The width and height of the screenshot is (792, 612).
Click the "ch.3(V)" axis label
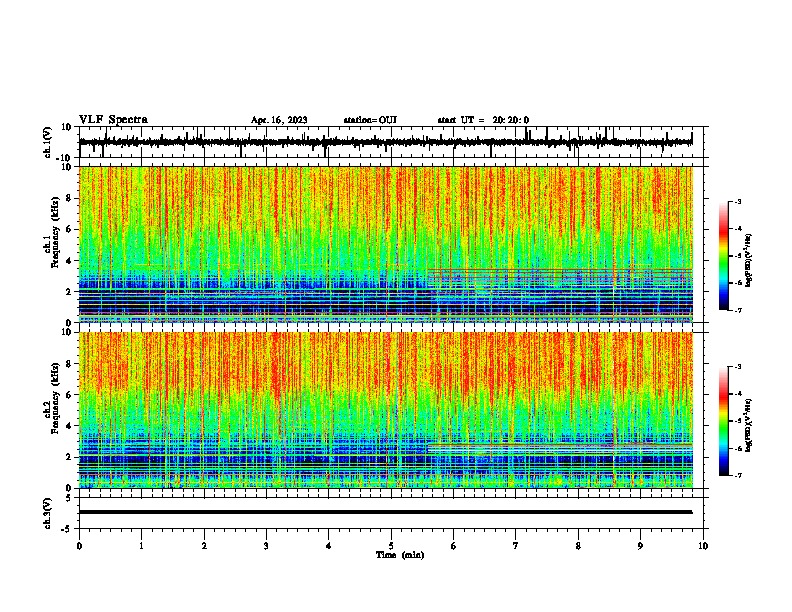click(x=48, y=514)
